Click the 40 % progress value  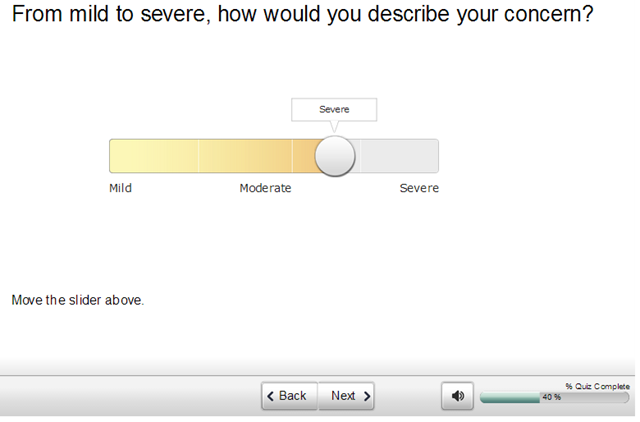pos(551,397)
